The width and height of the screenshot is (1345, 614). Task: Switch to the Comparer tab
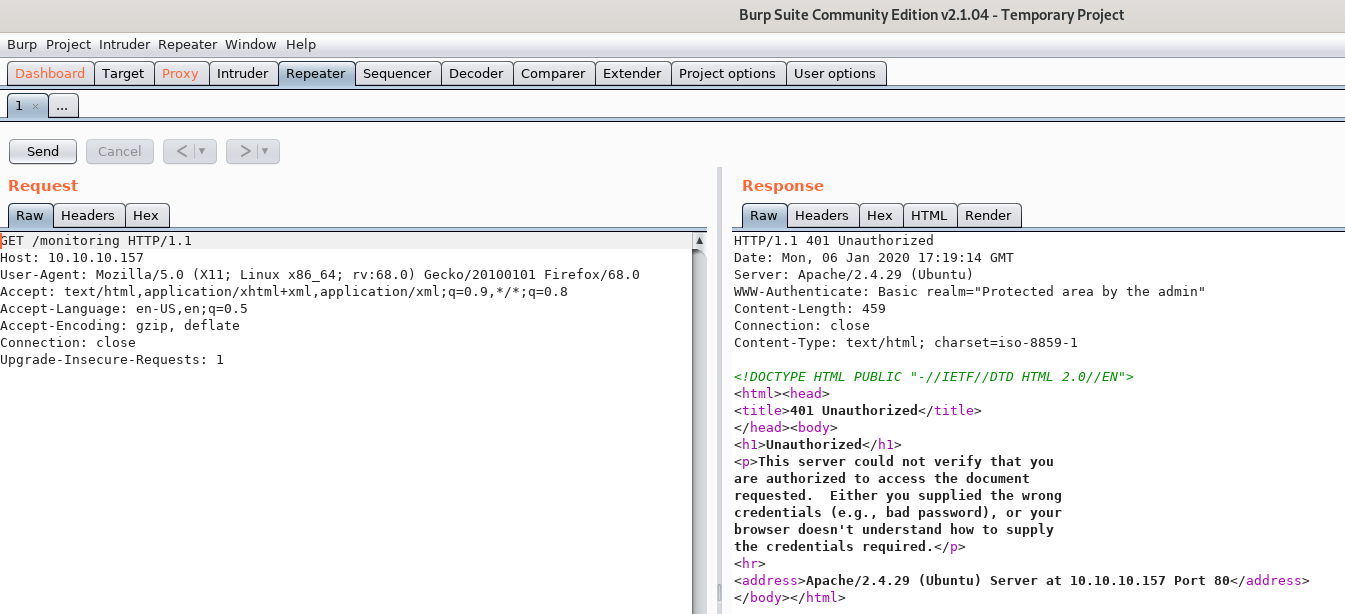click(x=553, y=73)
